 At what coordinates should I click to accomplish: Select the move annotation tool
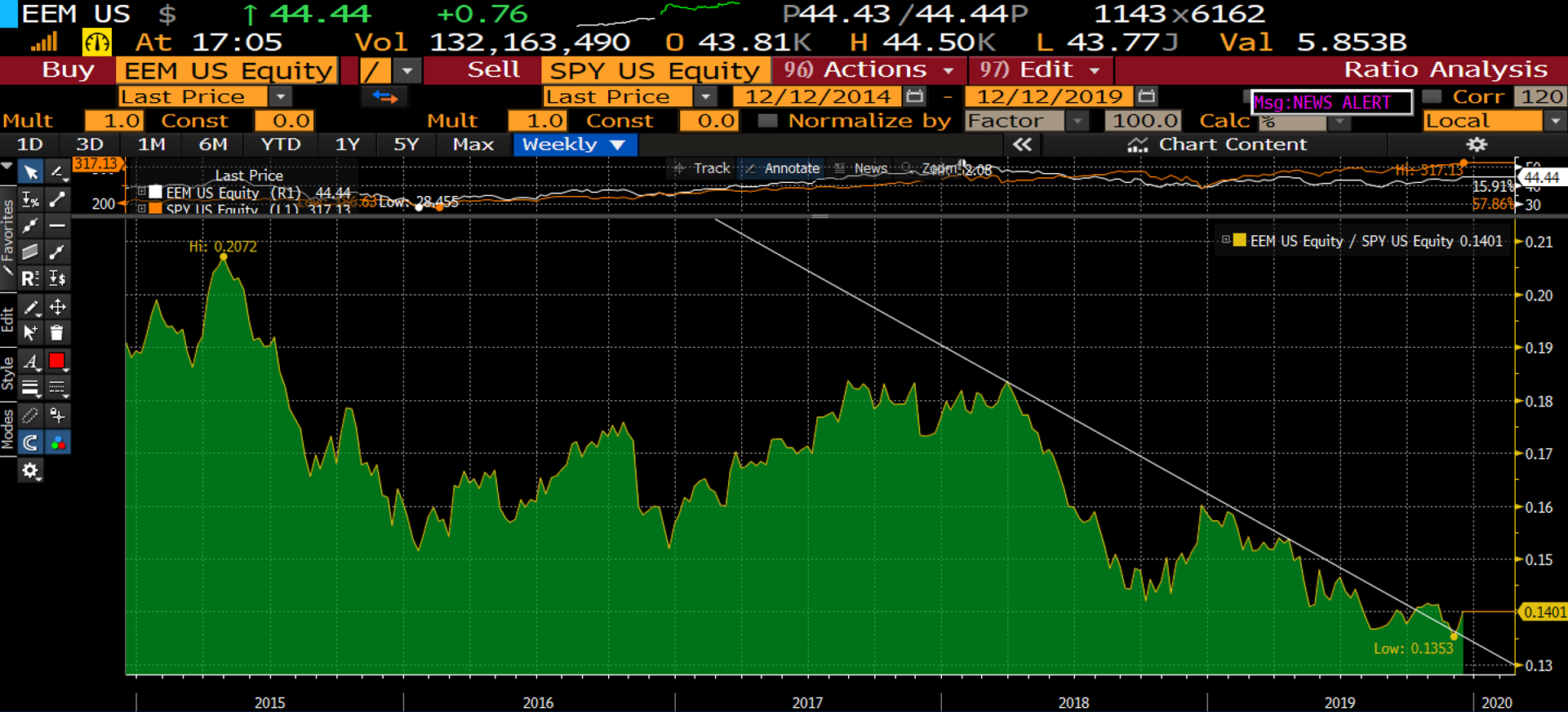[58, 307]
